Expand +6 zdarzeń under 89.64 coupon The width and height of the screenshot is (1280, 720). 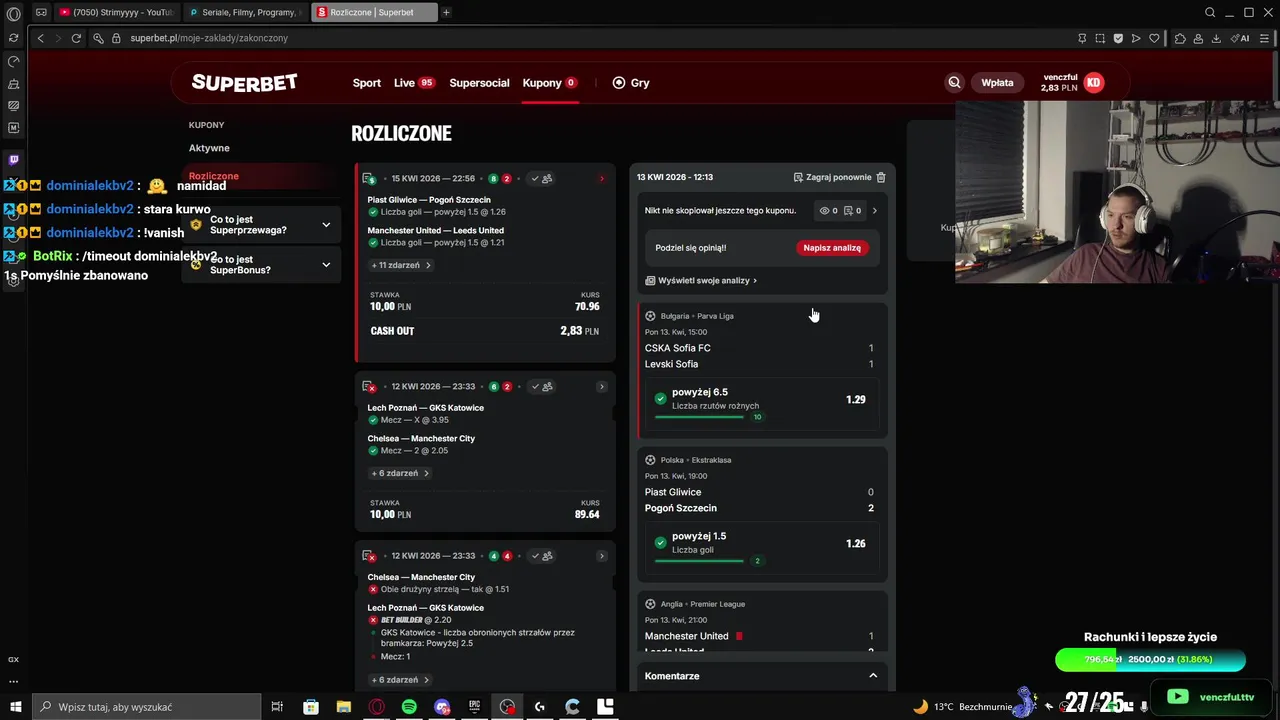[x=400, y=473]
